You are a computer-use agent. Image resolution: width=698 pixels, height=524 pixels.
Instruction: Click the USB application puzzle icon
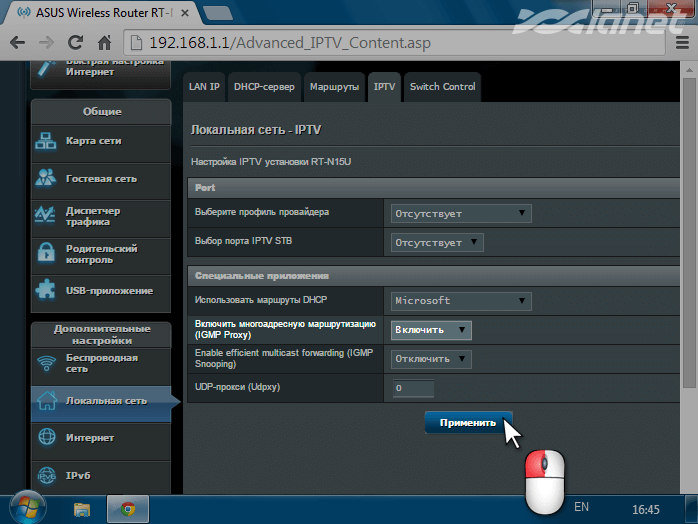tap(47, 291)
